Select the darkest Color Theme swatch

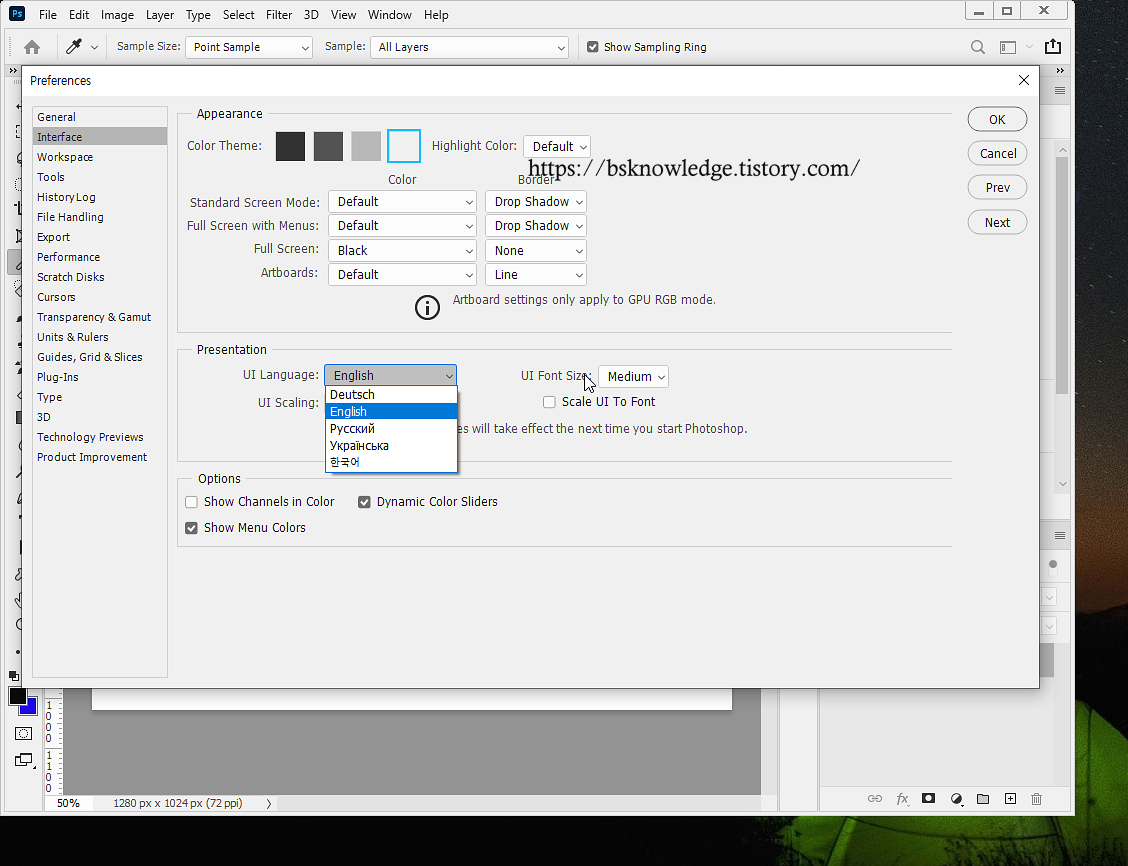pos(291,147)
